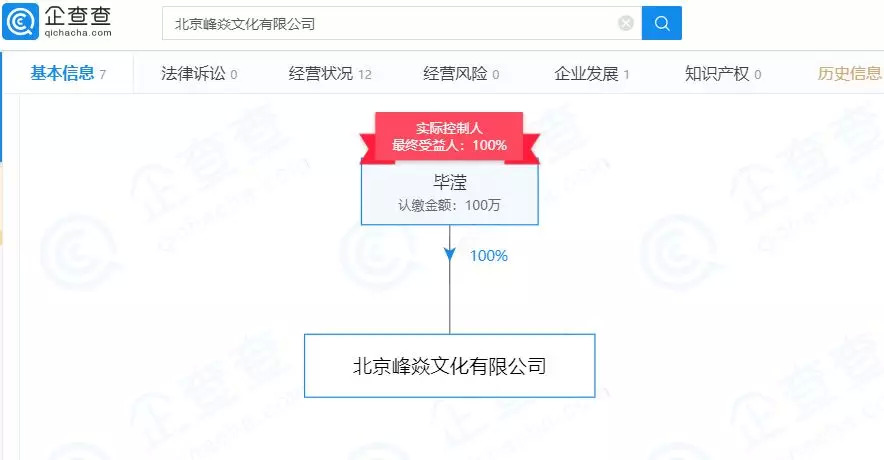Open the 法律诉讼 tab
The image size is (884, 460).
(x=193, y=73)
